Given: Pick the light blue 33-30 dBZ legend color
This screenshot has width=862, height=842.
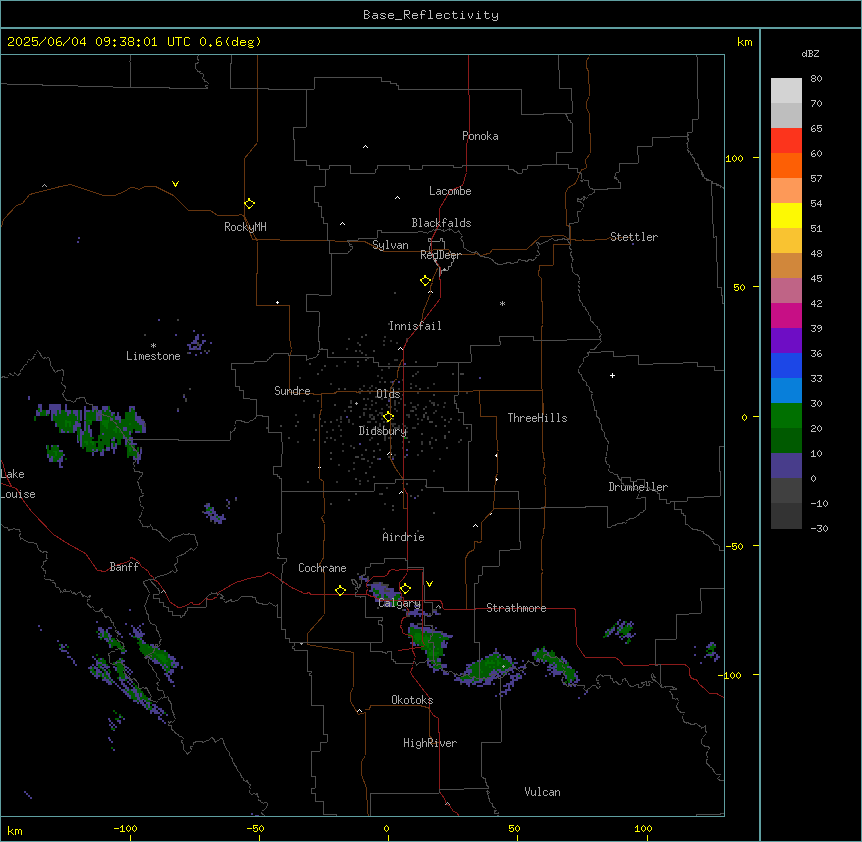Looking at the screenshot, I should 786,391.
